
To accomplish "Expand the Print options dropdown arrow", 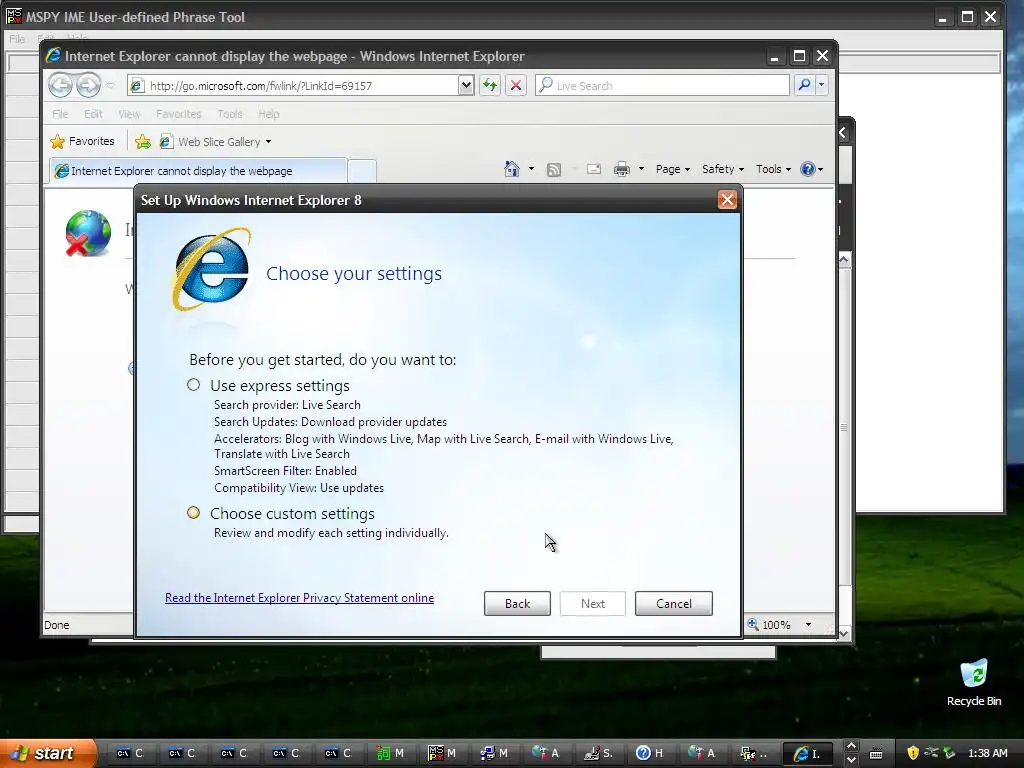I will click(641, 169).
